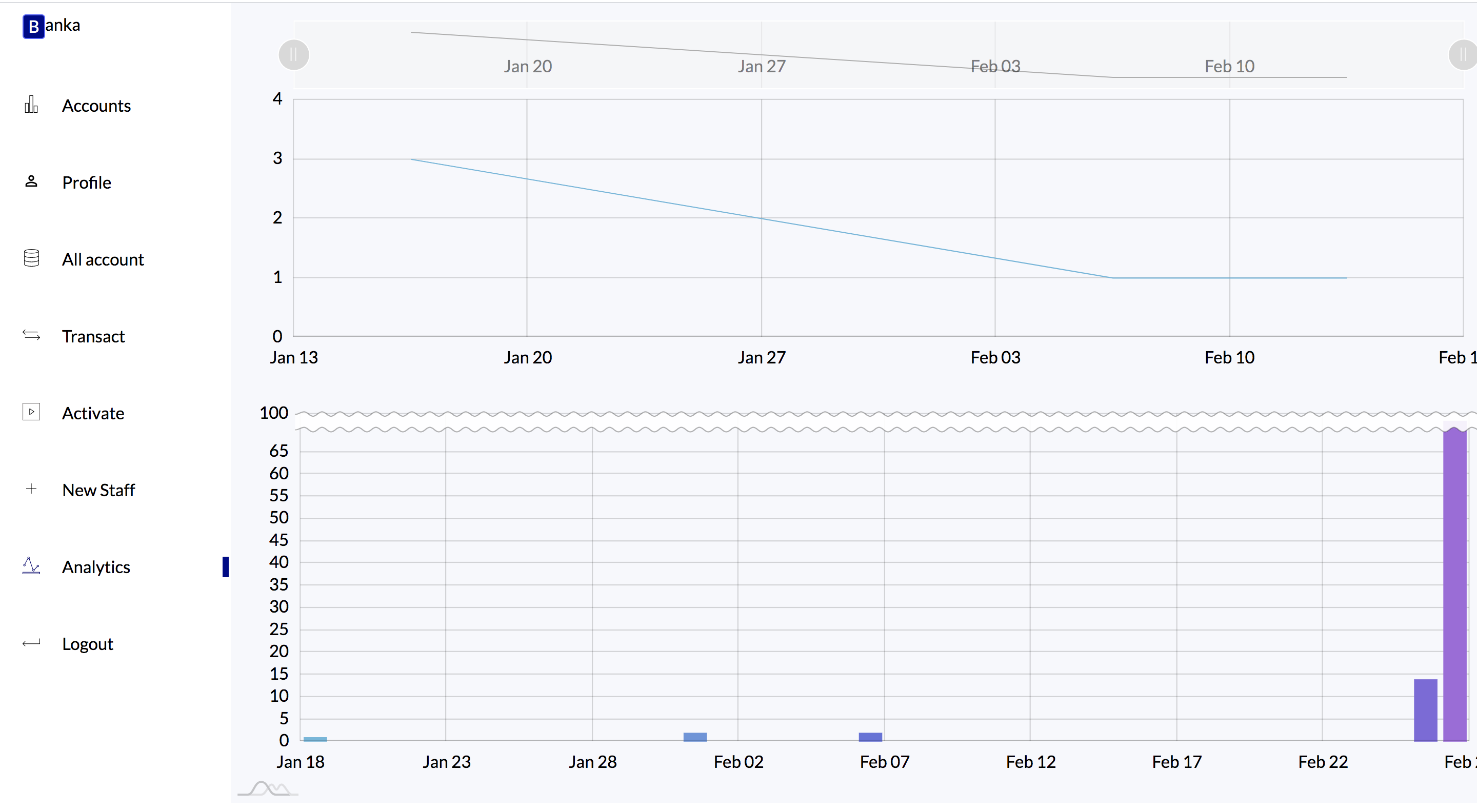Screen dimensions: 1477x812
Task: Click the Profile person icon
Action: [x=31, y=182]
